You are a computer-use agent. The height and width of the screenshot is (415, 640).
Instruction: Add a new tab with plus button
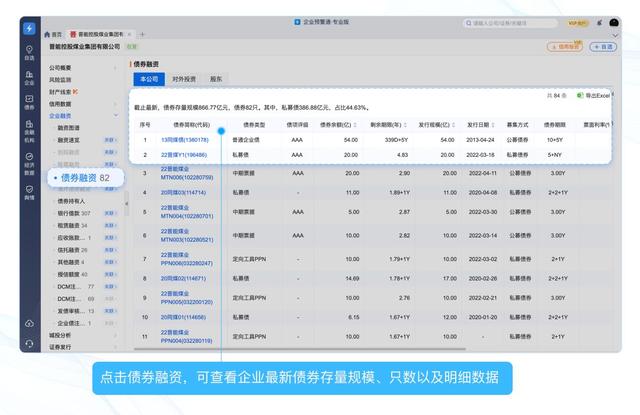(x=142, y=34)
